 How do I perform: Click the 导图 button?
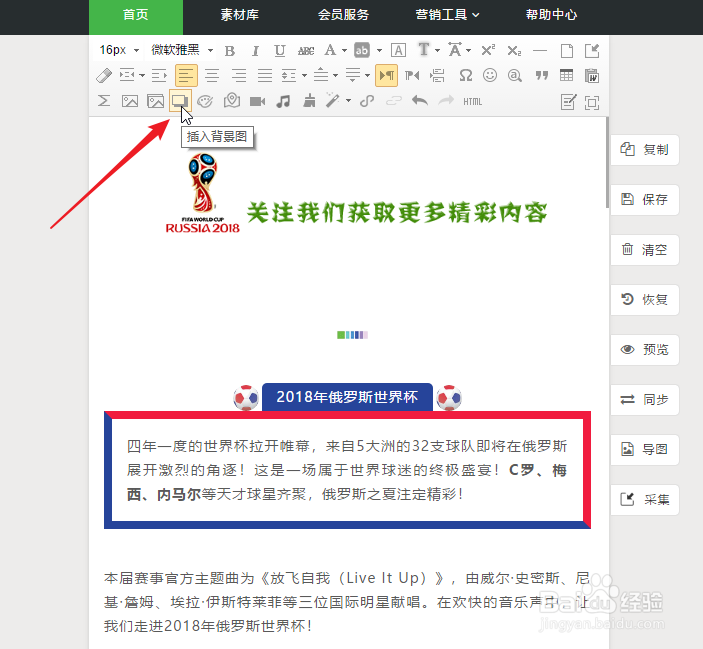(x=645, y=450)
